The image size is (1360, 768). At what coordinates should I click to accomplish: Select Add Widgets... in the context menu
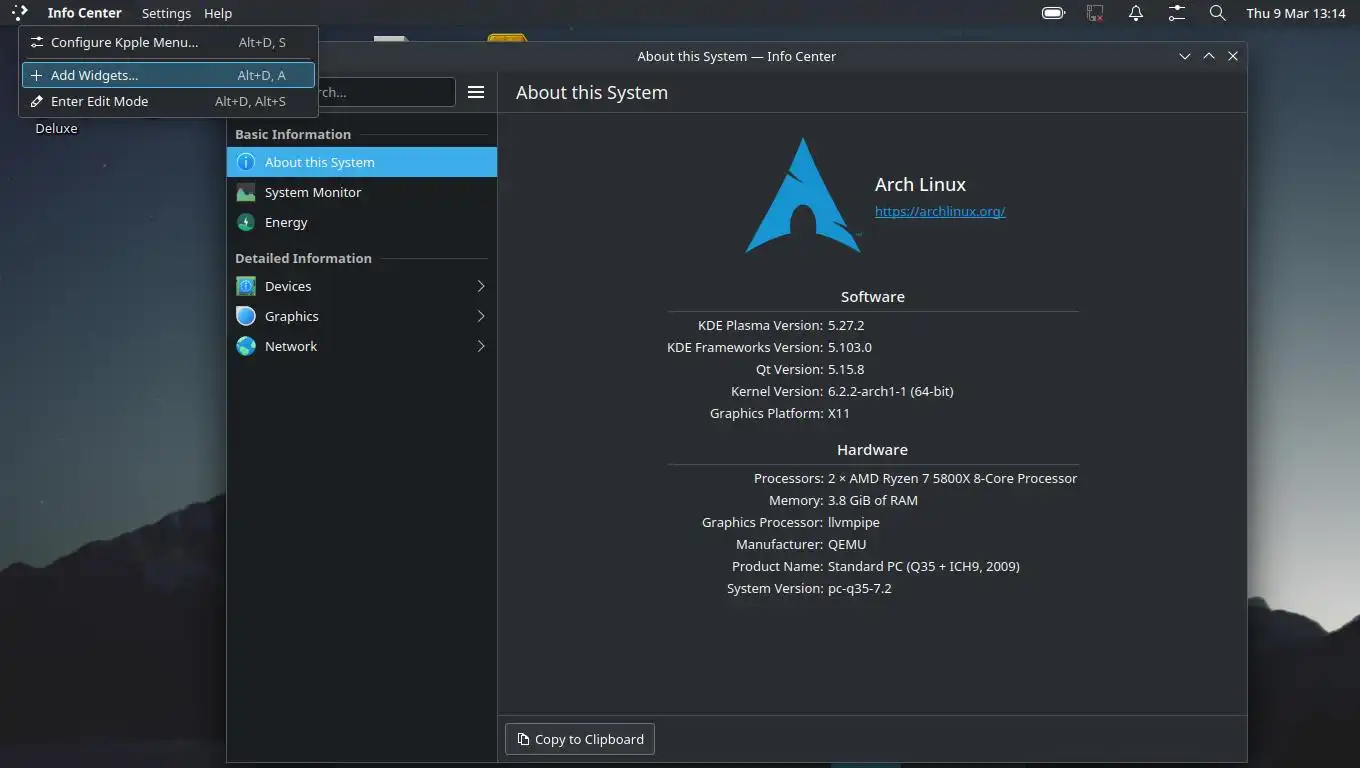coord(168,75)
